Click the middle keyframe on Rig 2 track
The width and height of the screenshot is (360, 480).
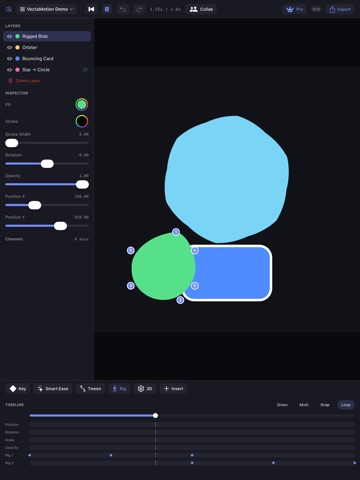pyautogui.click(x=273, y=463)
